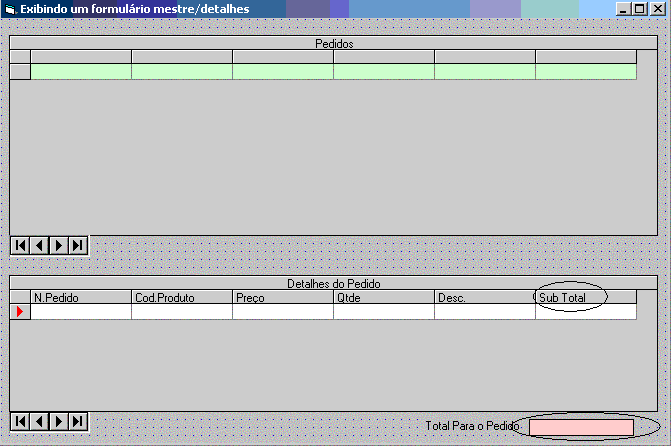Go to first record in Pedidos navigator

pos(20,246)
